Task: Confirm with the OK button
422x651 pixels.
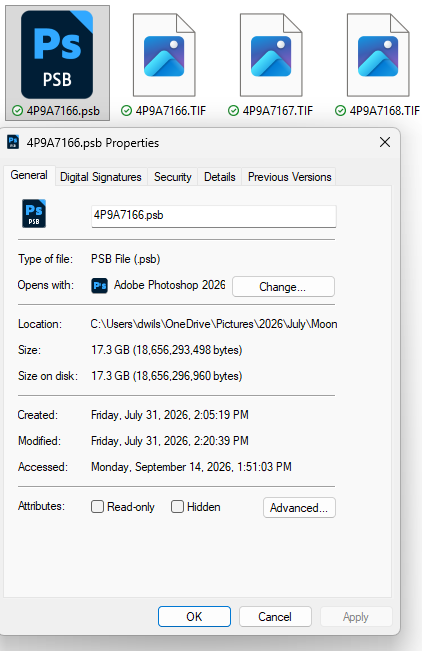Action: click(x=194, y=617)
